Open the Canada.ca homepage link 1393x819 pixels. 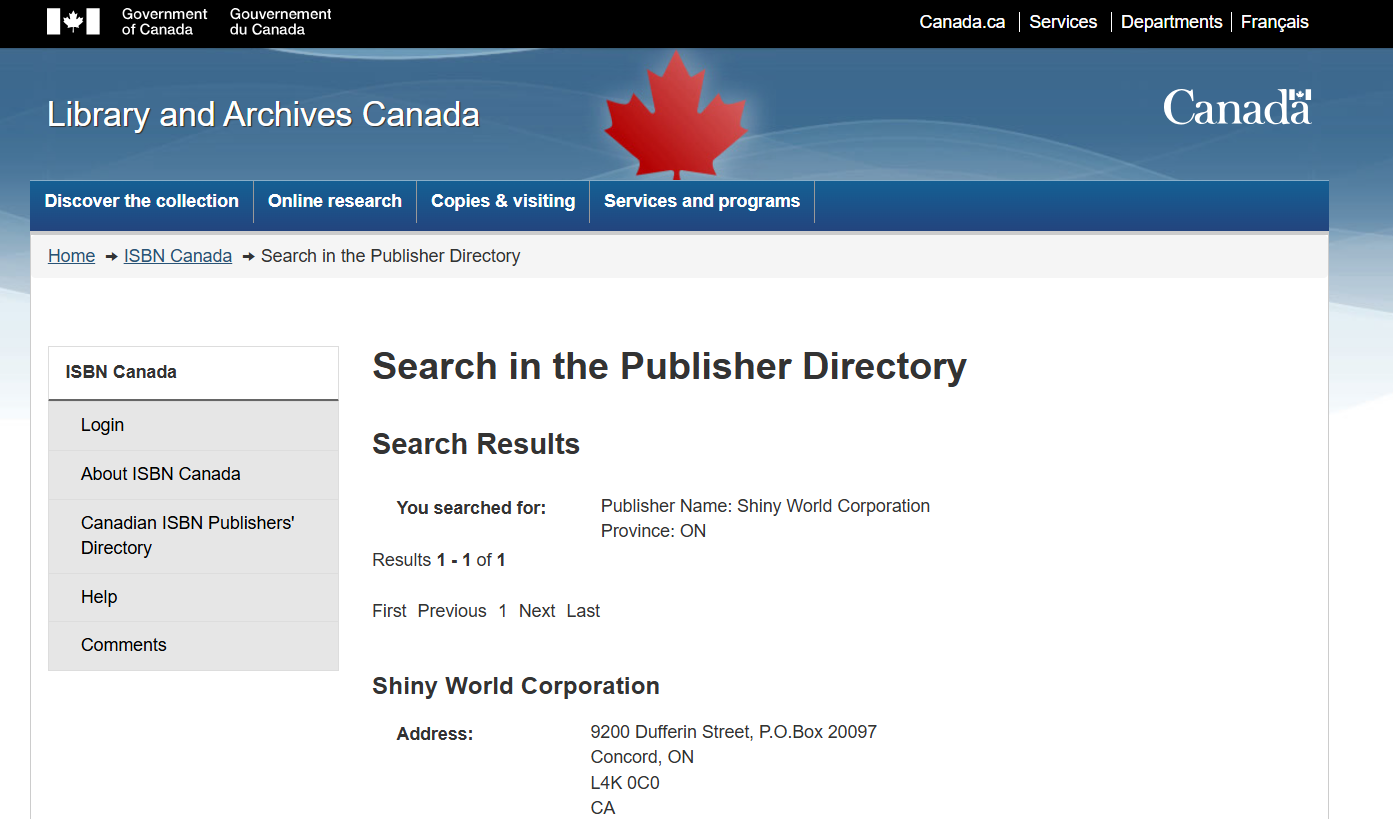click(x=960, y=21)
